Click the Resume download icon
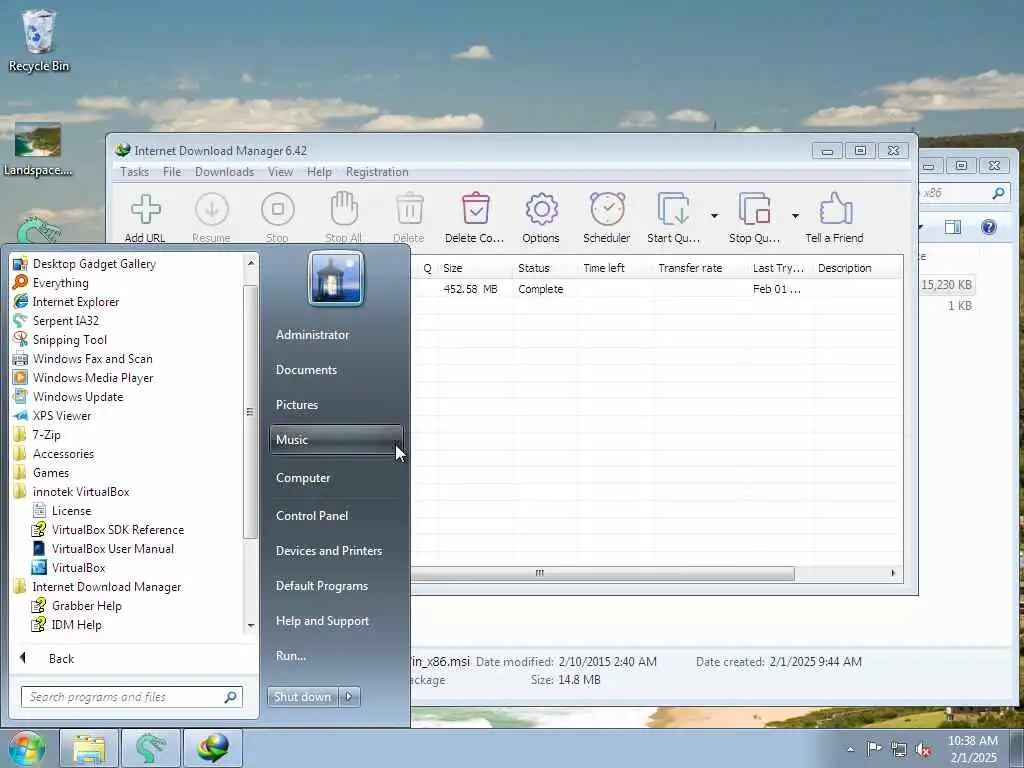 click(x=212, y=210)
